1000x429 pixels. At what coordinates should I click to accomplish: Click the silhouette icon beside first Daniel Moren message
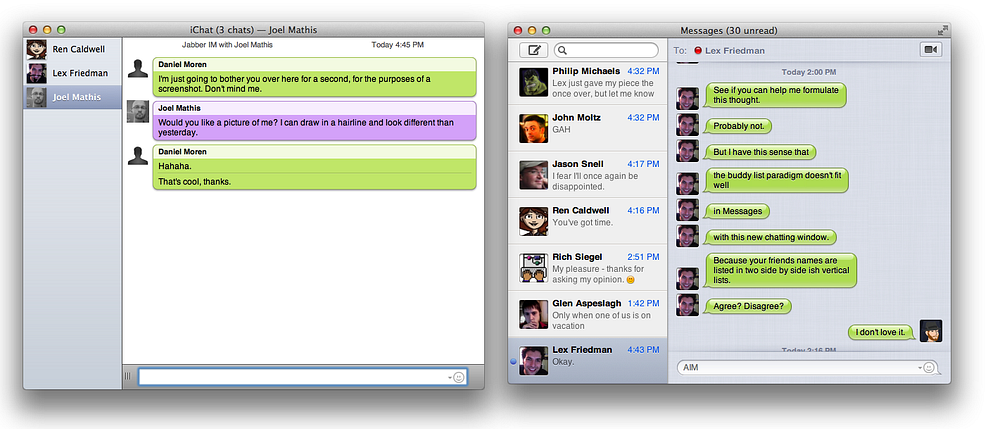[138, 69]
